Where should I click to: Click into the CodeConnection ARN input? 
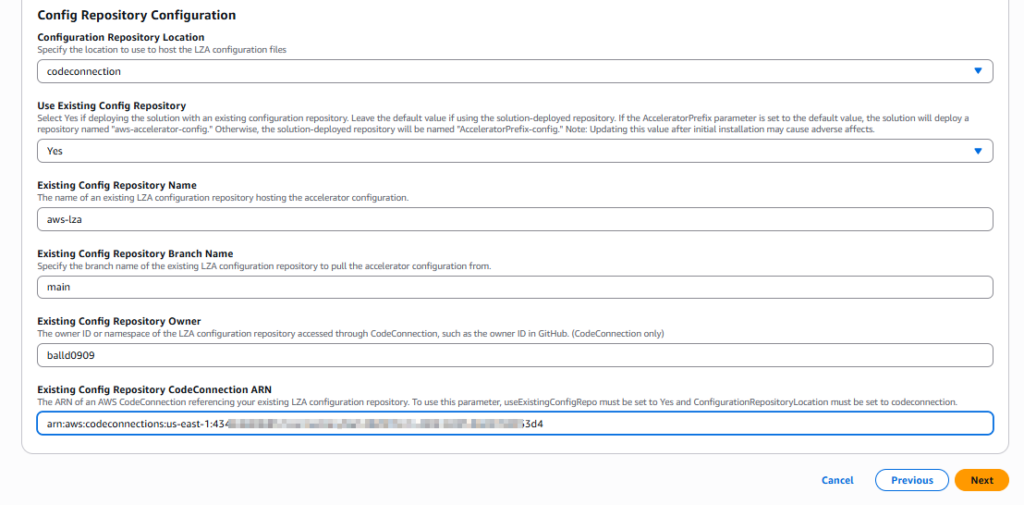click(514, 423)
